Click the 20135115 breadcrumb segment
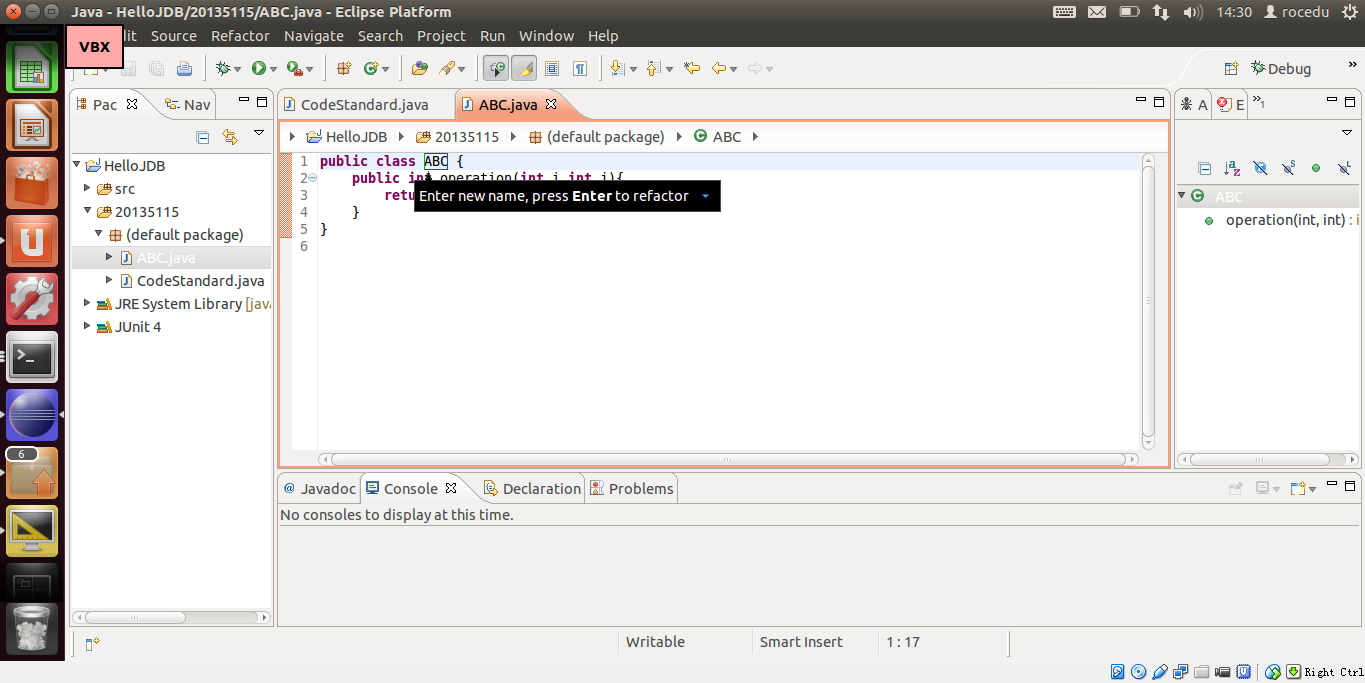 click(x=457, y=137)
